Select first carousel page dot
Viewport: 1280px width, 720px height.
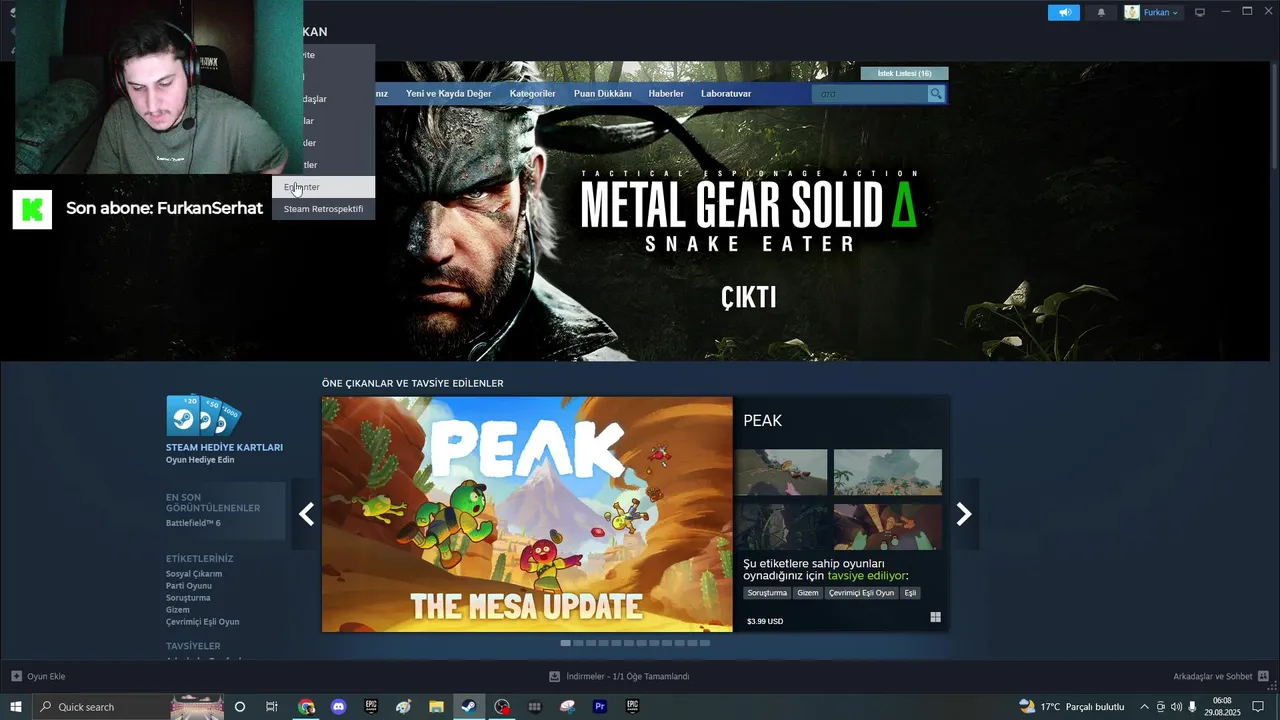(566, 643)
